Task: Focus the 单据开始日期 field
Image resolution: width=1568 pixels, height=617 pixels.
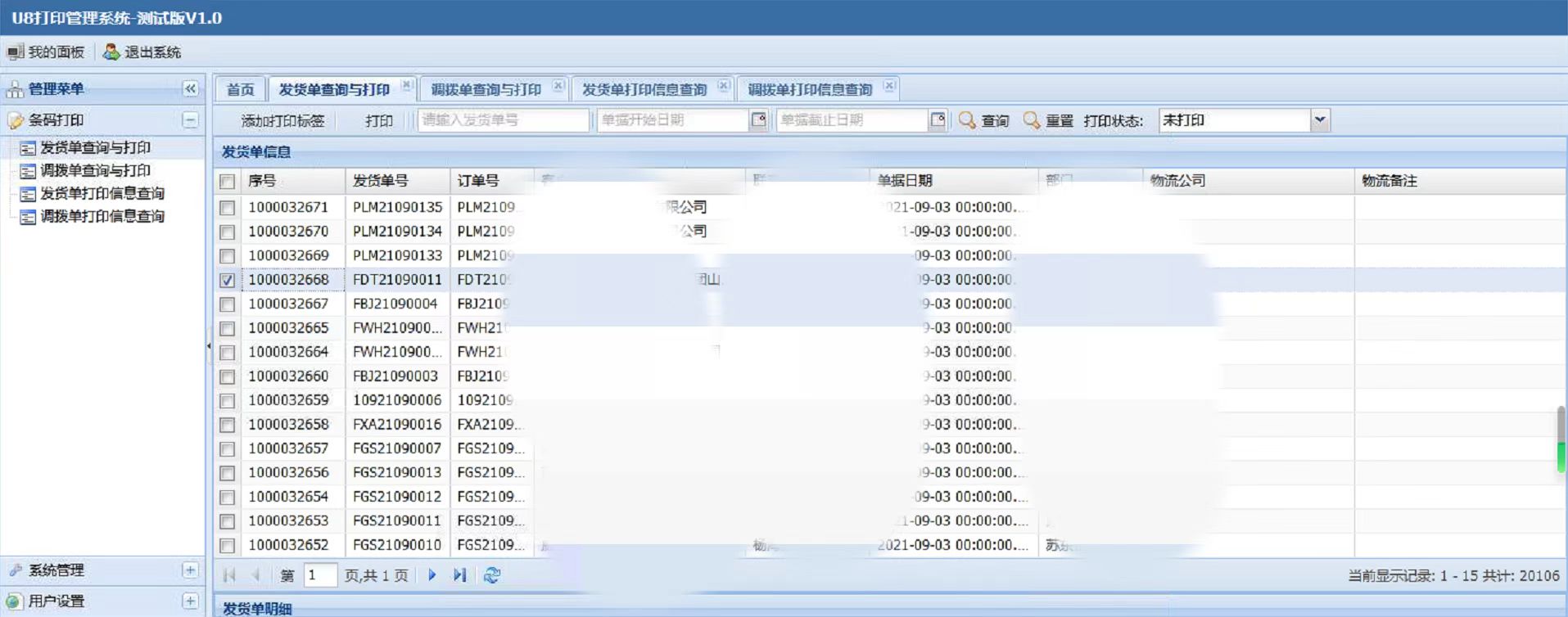Action: pyautogui.click(x=672, y=120)
